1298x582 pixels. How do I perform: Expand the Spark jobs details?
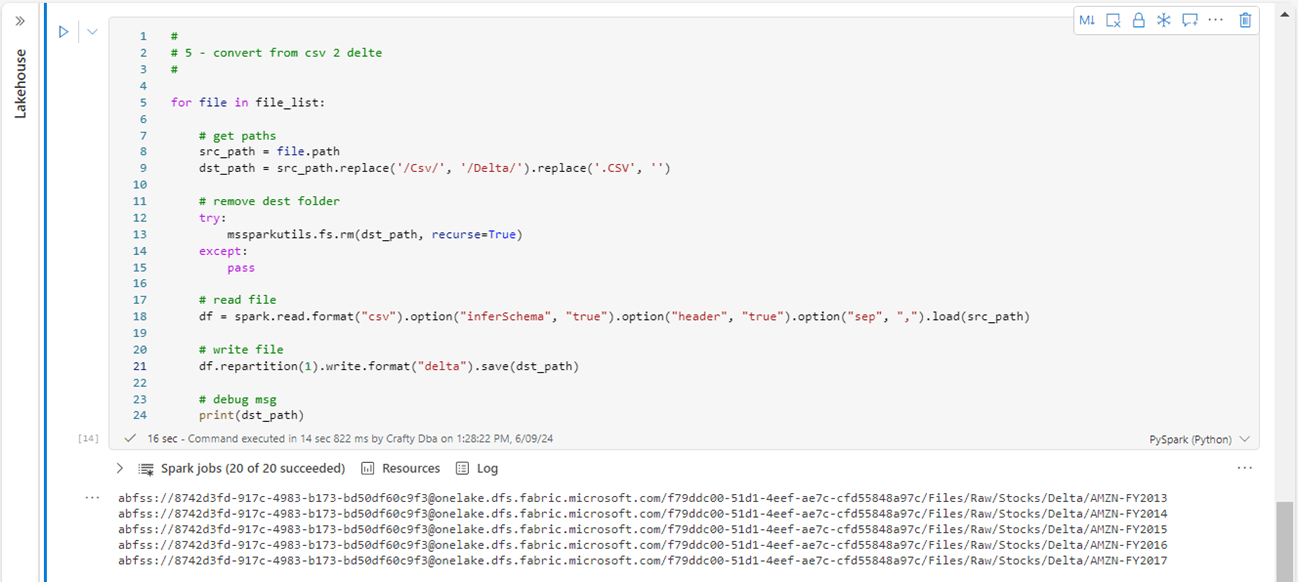120,468
